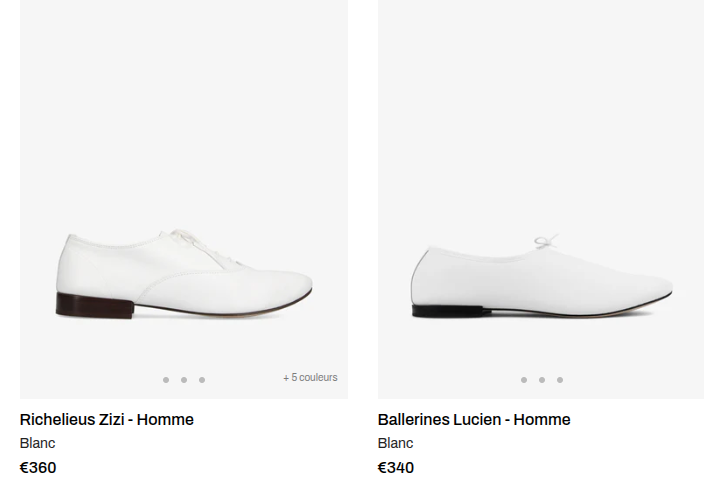Viewport: 704px width, 481px height.
Task: Click the small bow on the Lucien ballerina
Action: click(x=546, y=243)
